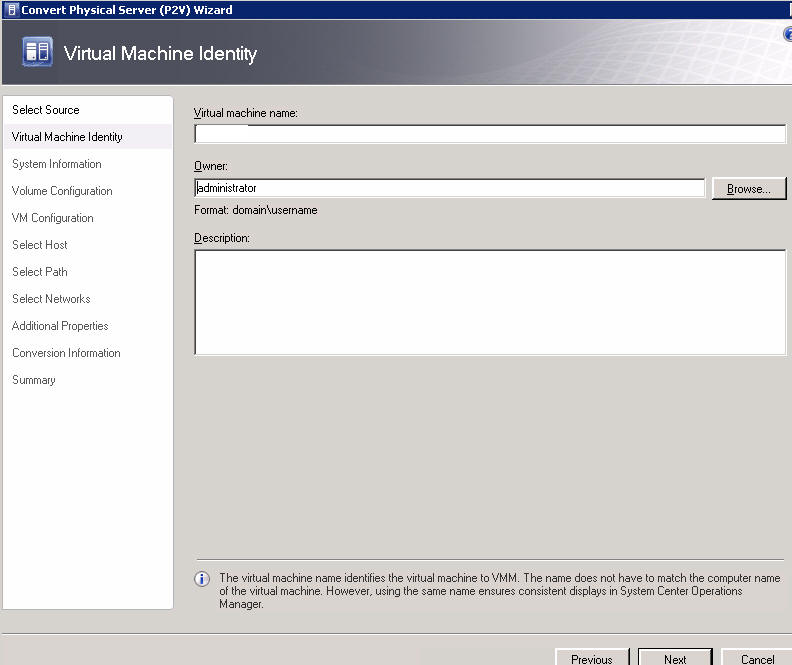This screenshot has width=792, height=665.
Task: Browse for an owner account
Action: (x=749, y=188)
